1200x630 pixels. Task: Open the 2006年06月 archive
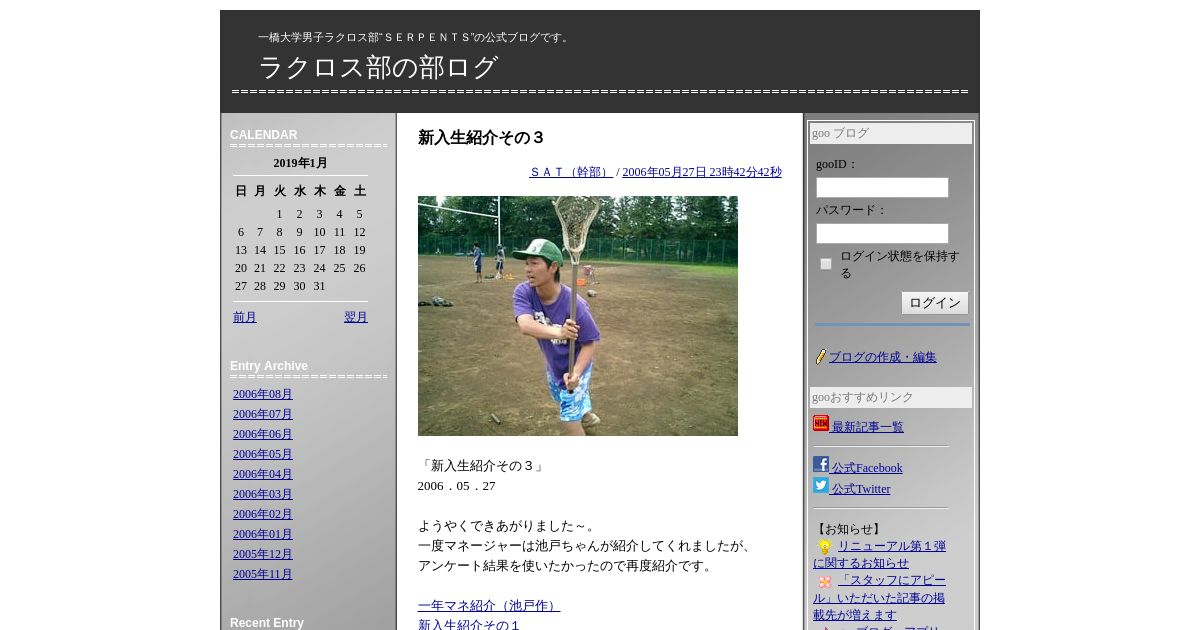click(x=263, y=434)
